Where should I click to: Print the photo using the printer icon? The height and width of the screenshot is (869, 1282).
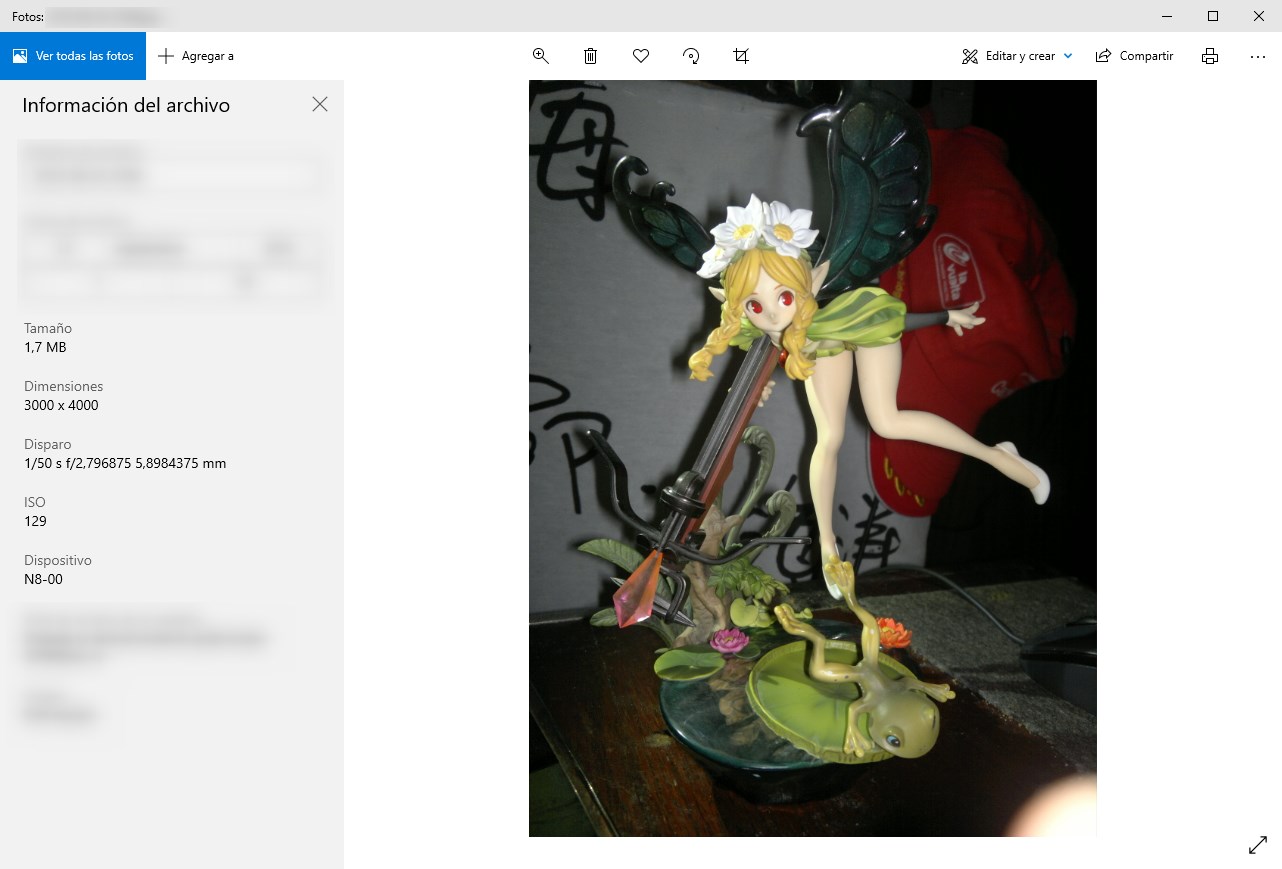tap(1210, 56)
